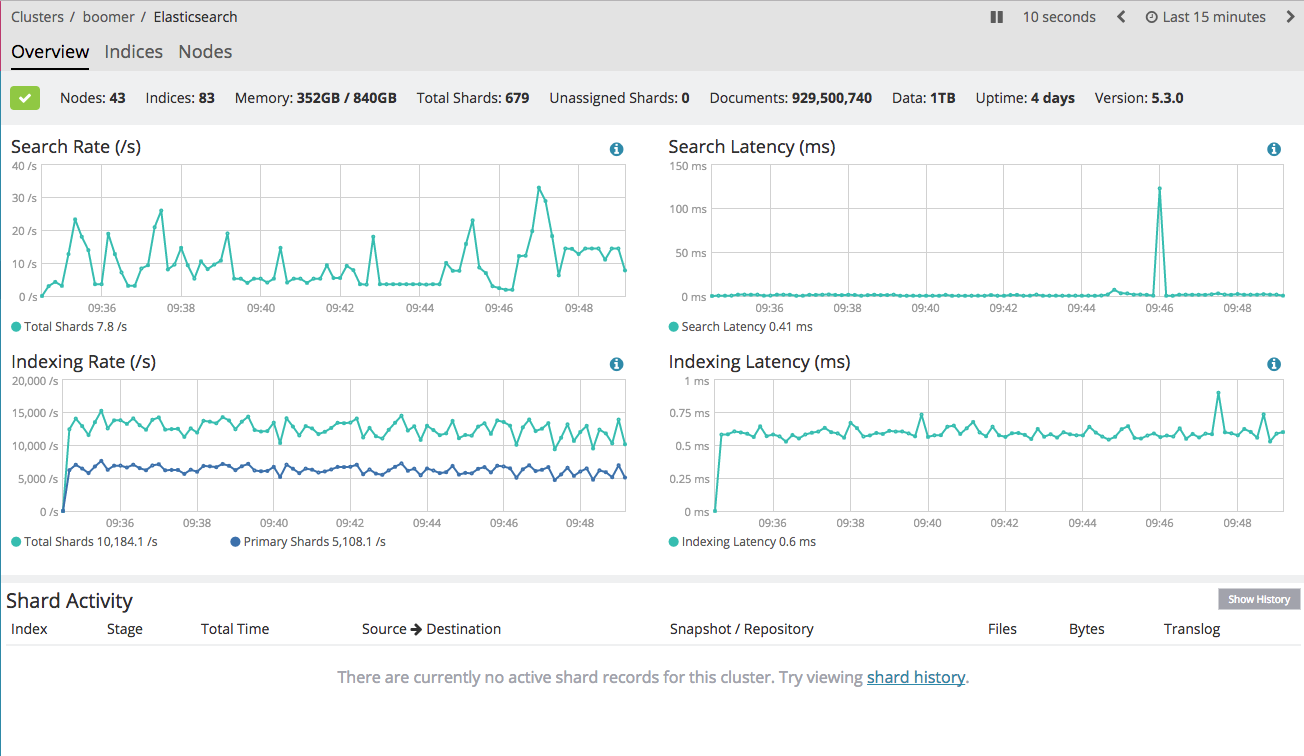
Task: Click the Snapshot / Repository column header
Action: coord(742,629)
